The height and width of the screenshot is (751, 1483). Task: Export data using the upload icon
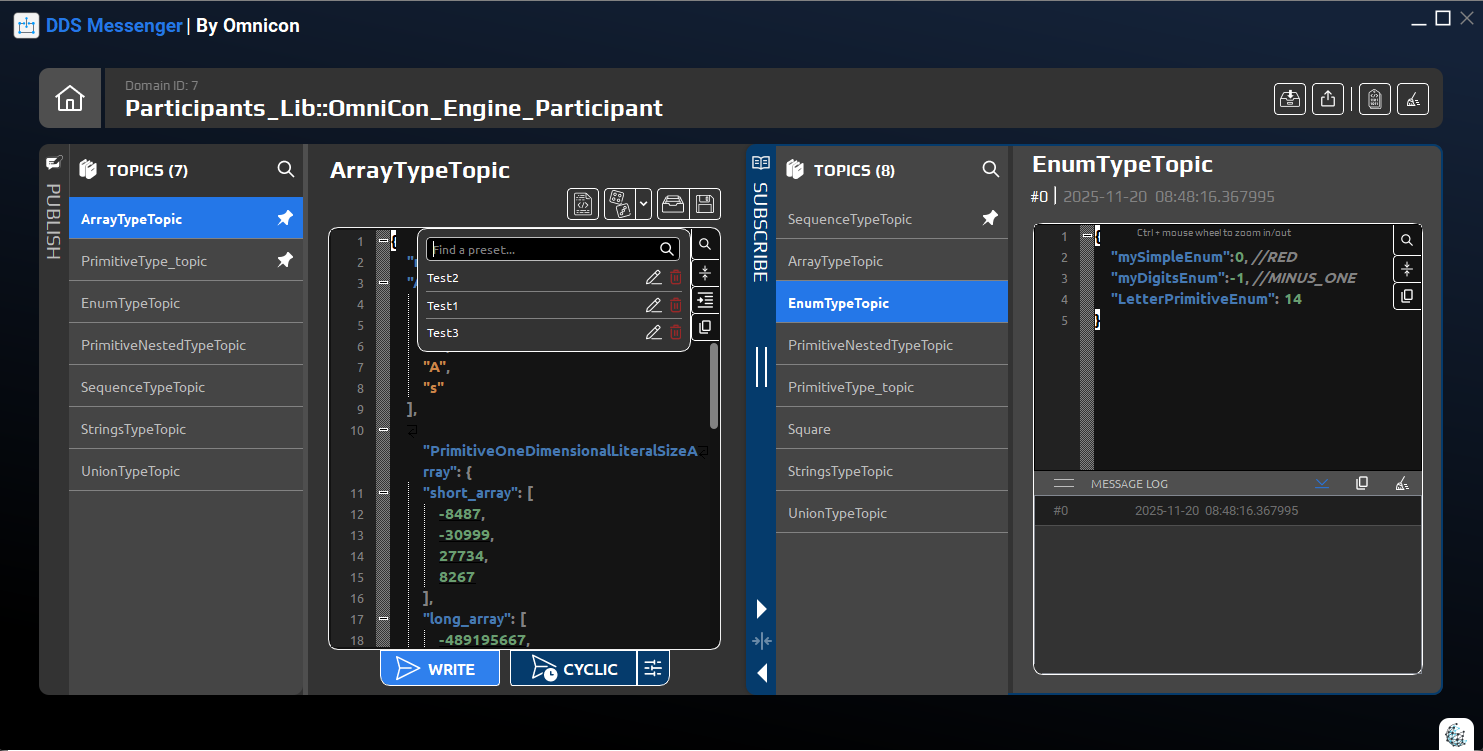tap(1327, 98)
